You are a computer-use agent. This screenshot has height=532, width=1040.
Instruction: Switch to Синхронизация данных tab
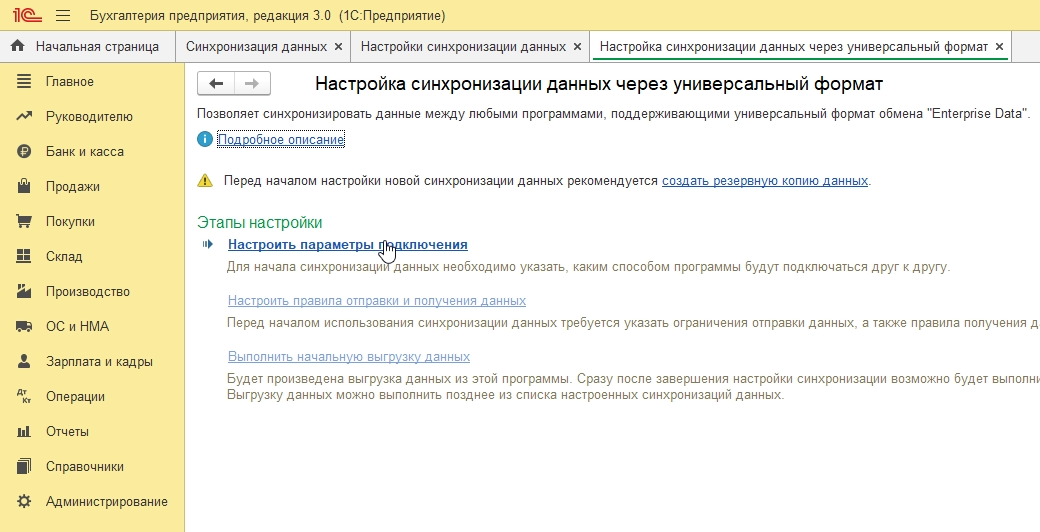[256, 47]
